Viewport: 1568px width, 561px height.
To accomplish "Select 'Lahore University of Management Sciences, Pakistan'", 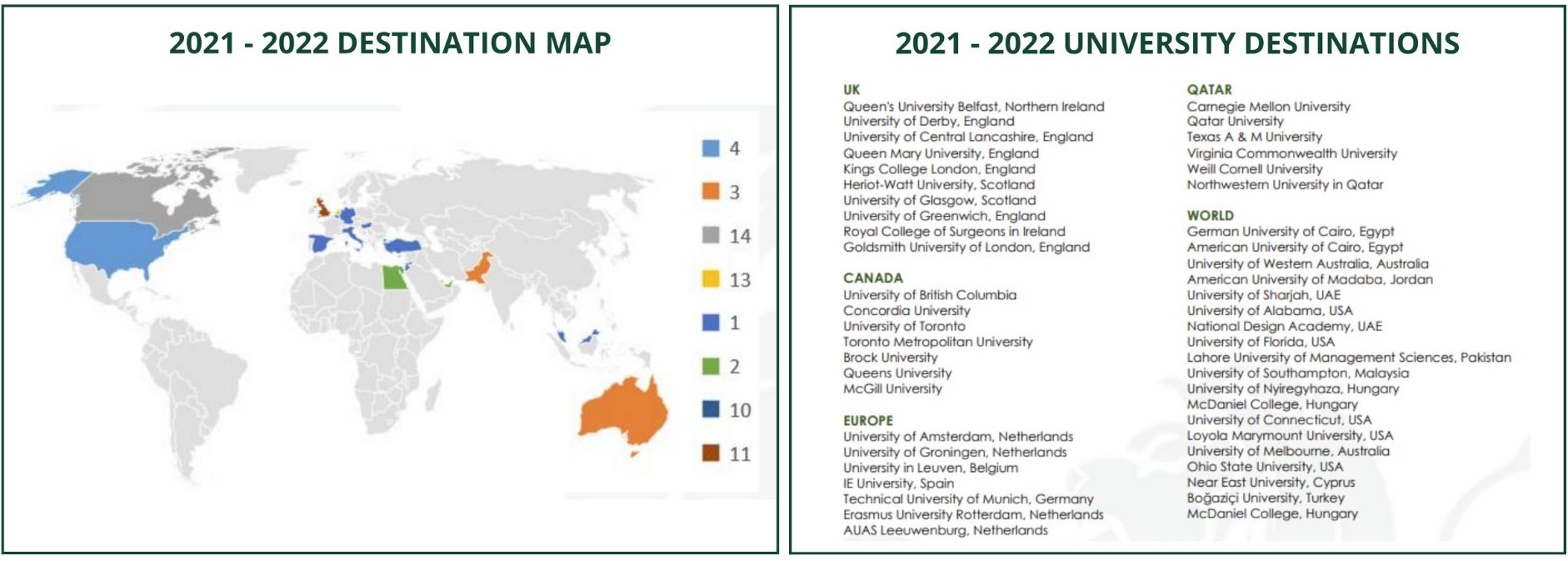I will click(1350, 358).
